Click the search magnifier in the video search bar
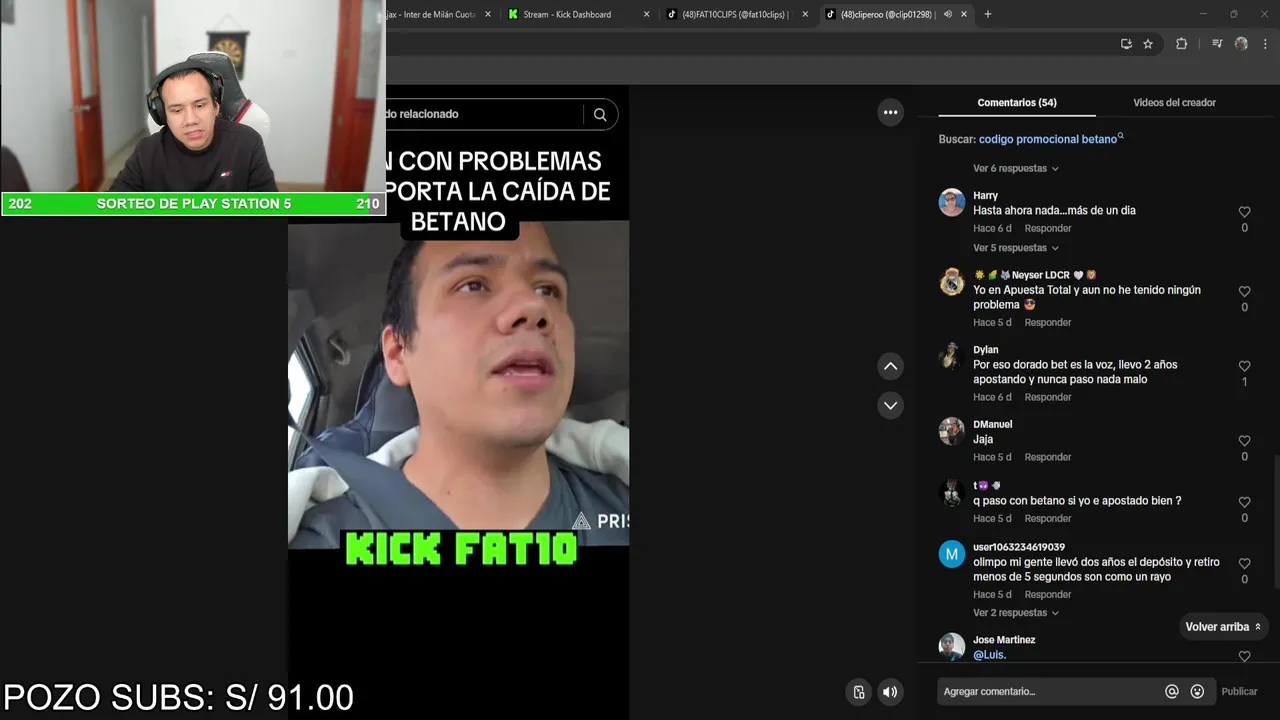This screenshot has height=720, width=1280. 600,114
